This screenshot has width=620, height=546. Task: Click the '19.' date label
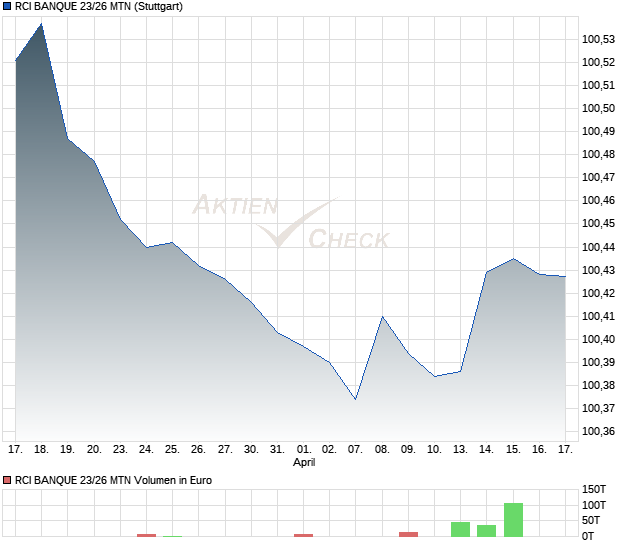point(67,450)
